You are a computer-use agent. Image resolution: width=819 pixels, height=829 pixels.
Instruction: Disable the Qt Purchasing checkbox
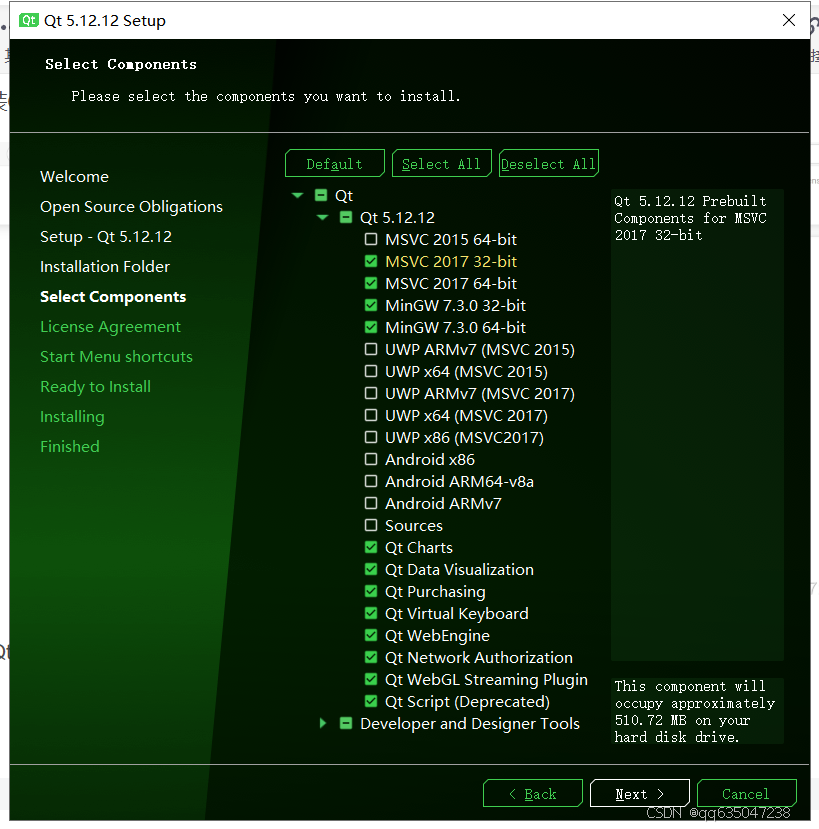click(x=371, y=591)
